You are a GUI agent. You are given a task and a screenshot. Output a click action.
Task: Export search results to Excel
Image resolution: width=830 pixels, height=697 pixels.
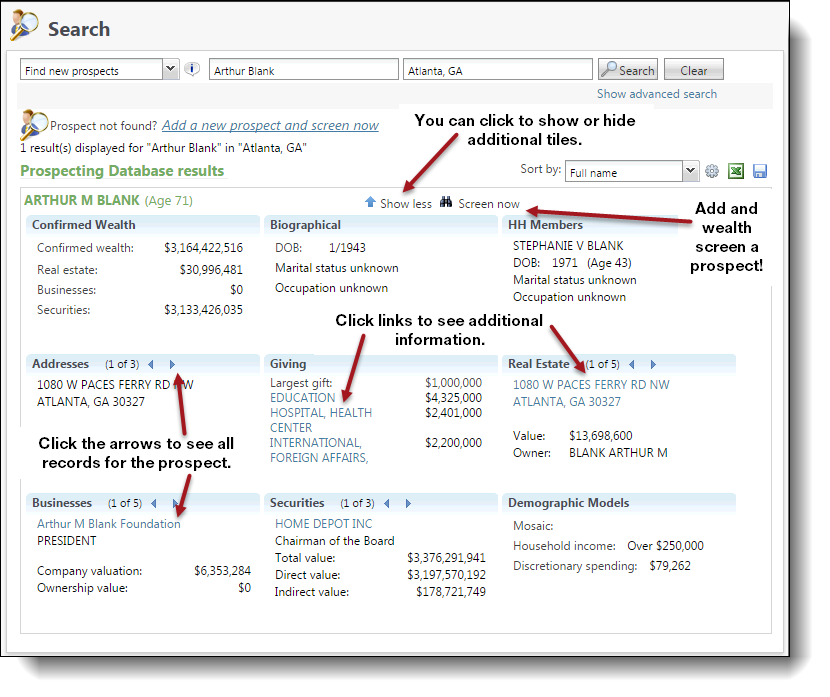click(x=736, y=171)
